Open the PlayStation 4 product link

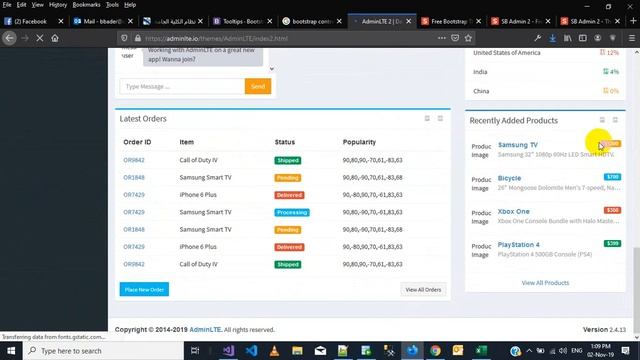(518, 244)
